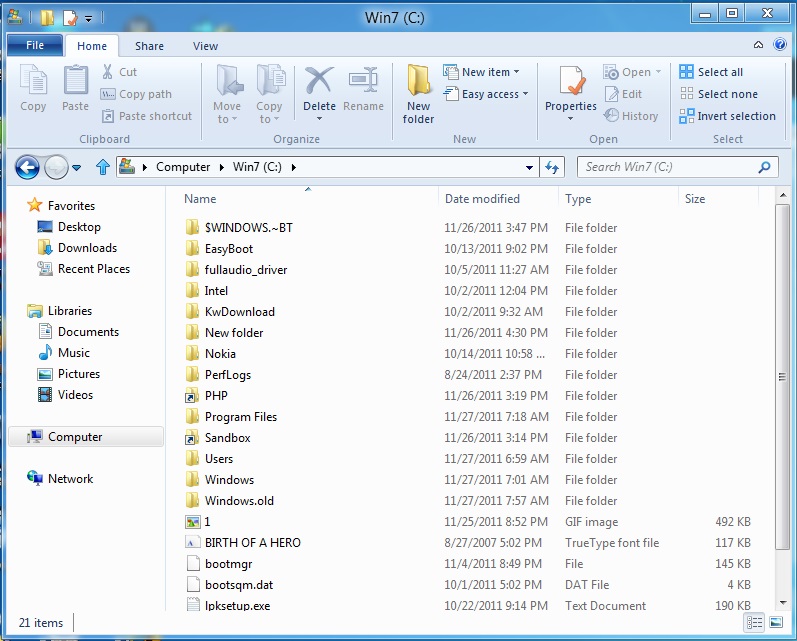Select Computer in navigation pane

tap(86, 437)
